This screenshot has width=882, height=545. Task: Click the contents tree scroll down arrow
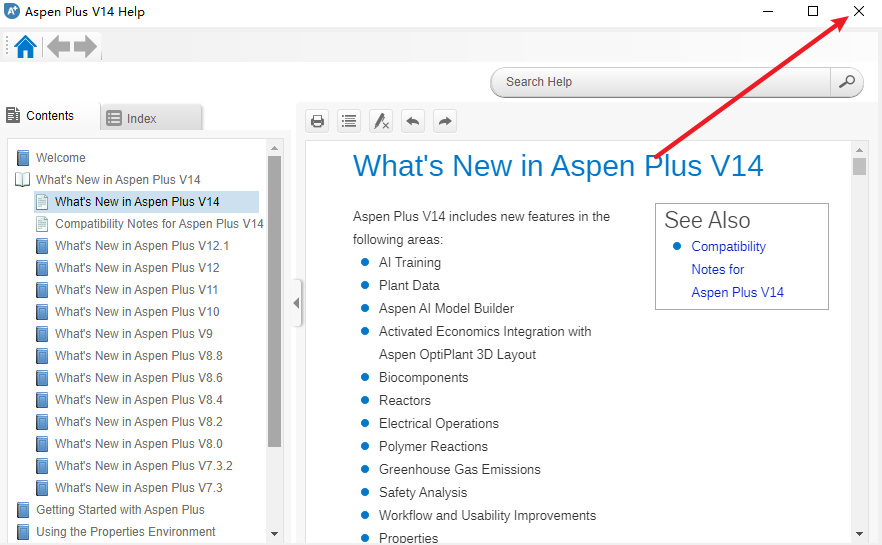click(x=275, y=534)
